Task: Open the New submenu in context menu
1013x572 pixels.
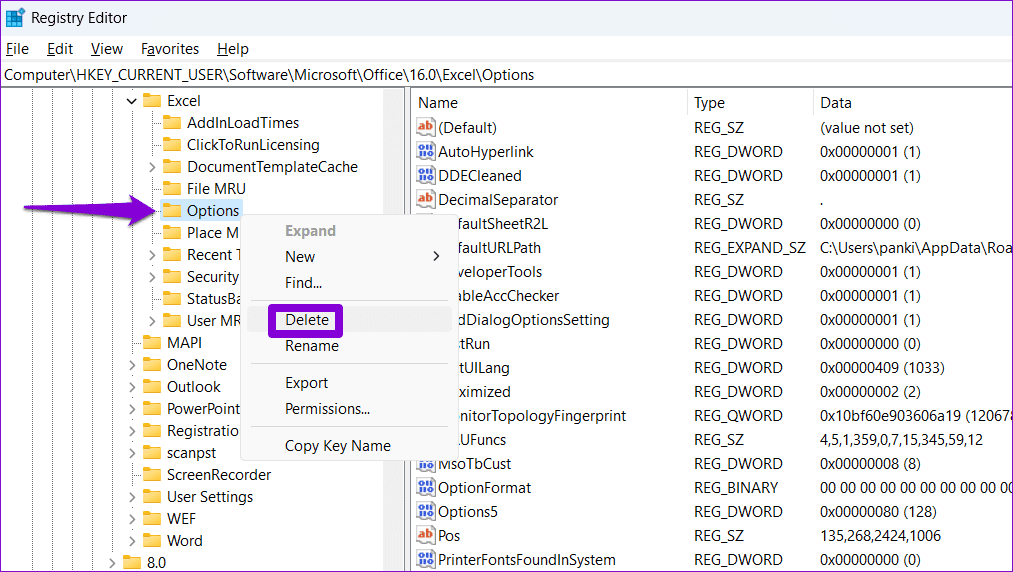Action: (349, 257)
